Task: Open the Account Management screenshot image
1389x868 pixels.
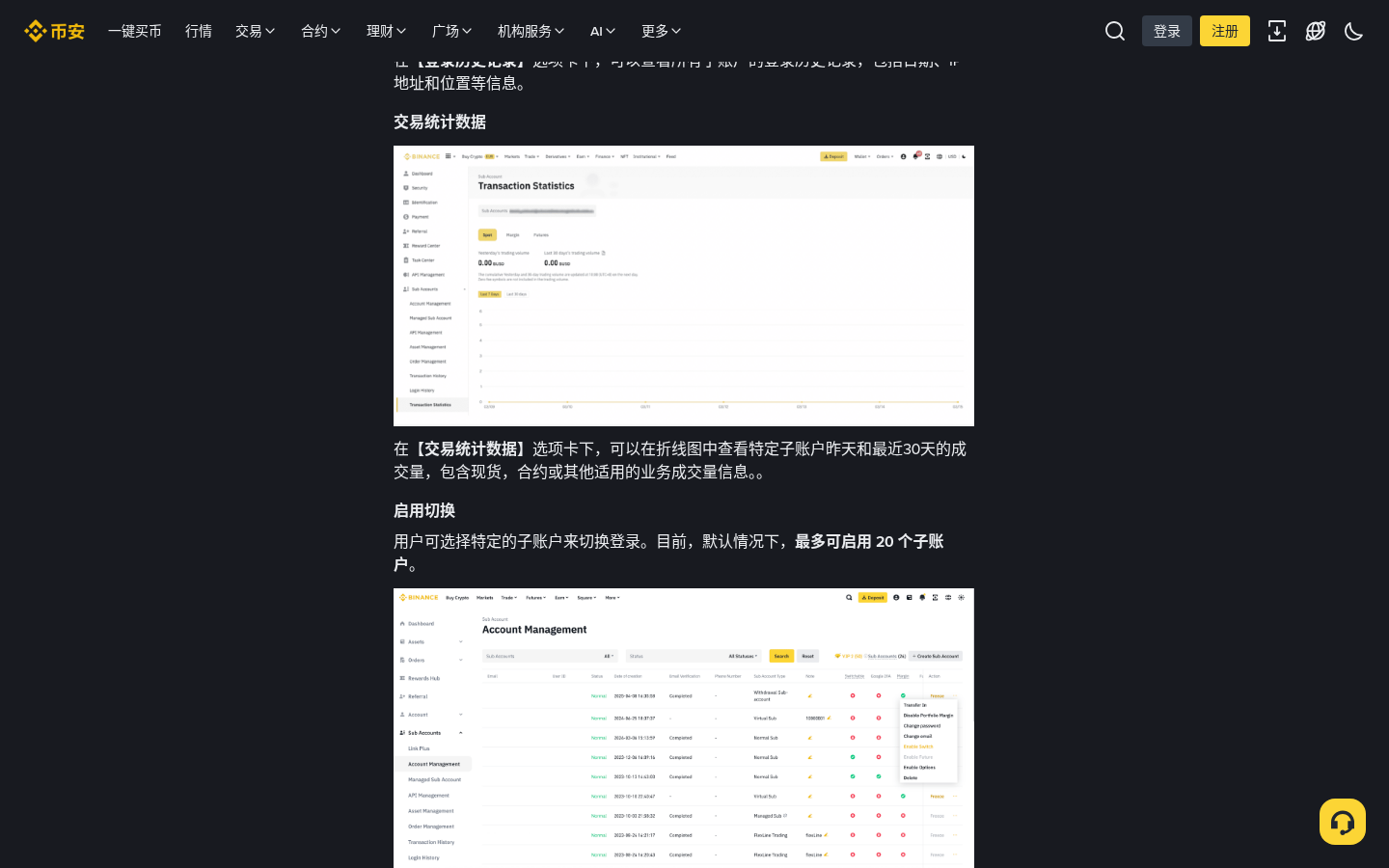Action: [x=684, y=728]
